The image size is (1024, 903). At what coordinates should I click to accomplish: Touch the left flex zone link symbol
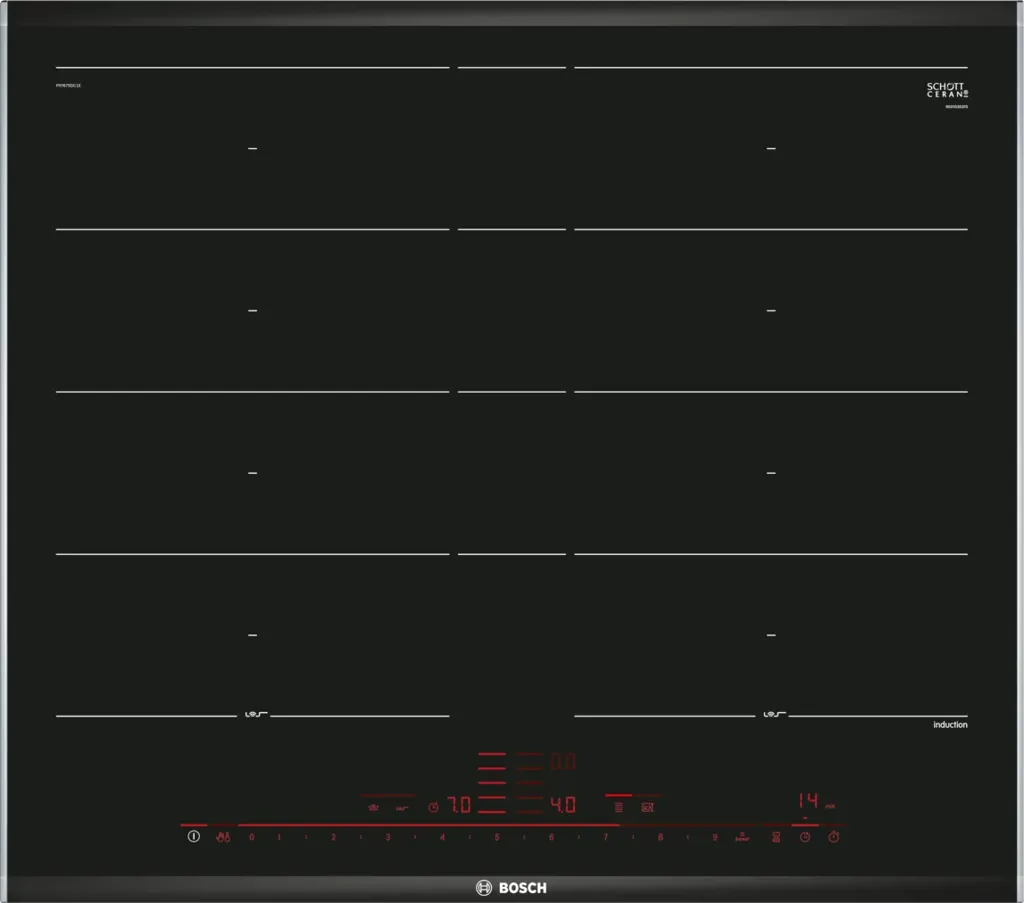pyautogui.click(x=255, y=714)
